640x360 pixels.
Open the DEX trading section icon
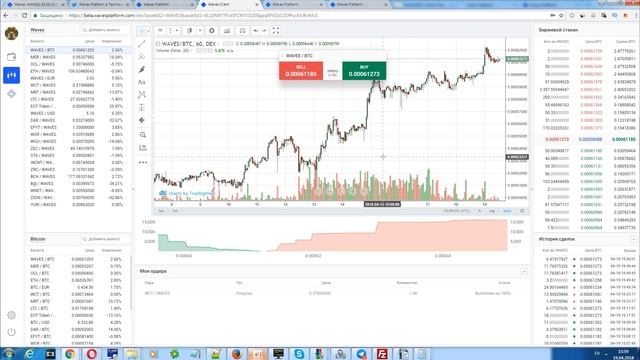[11, 75]
